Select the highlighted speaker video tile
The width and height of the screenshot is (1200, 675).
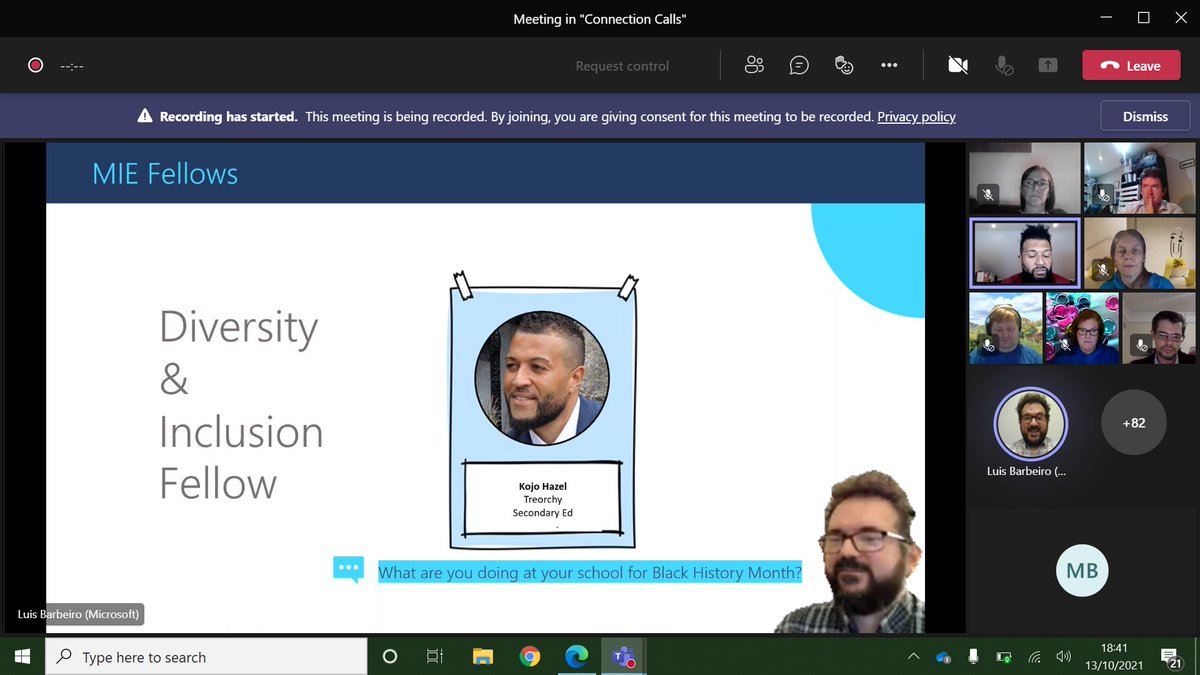click(x=1025, y=253)
